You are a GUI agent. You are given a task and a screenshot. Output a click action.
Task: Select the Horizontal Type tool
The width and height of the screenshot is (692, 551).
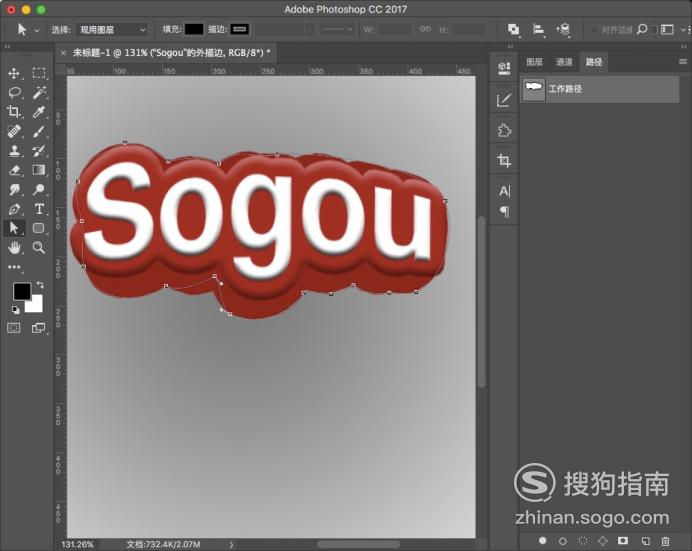coord(39,209)
